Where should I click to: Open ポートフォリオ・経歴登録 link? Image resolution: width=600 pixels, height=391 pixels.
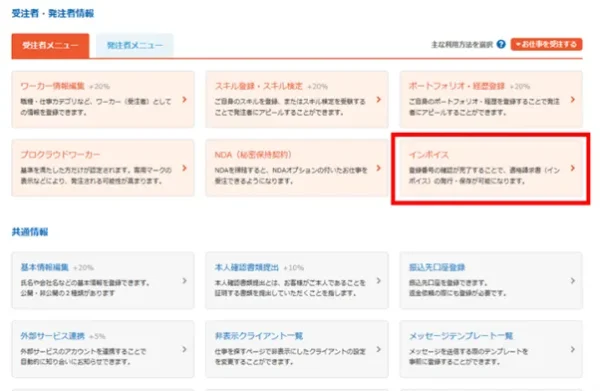click(x=457, y=86)
